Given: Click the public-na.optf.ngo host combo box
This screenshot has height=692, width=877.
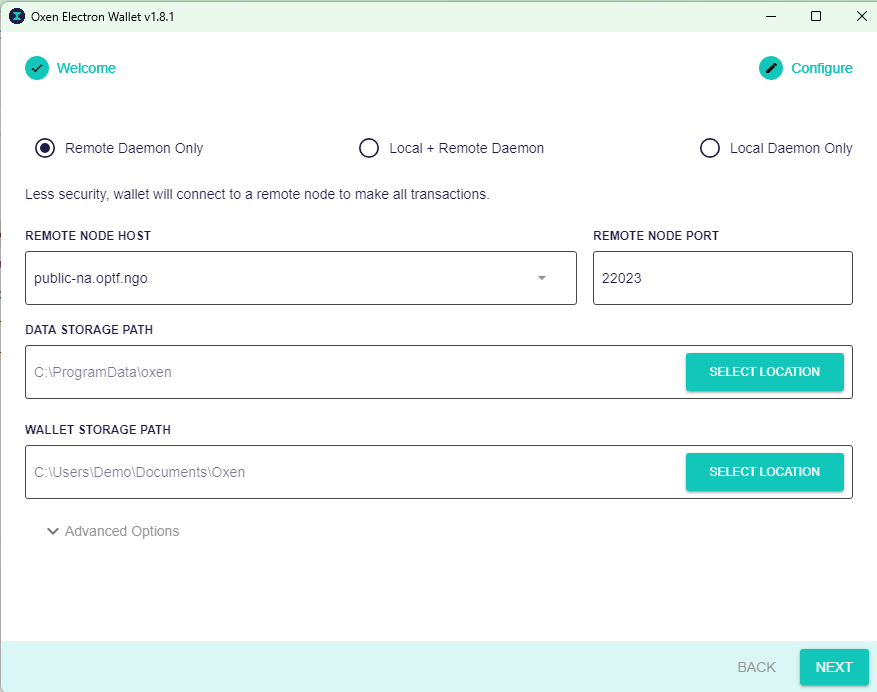Looking at the screenshot, I should [301, 278].
